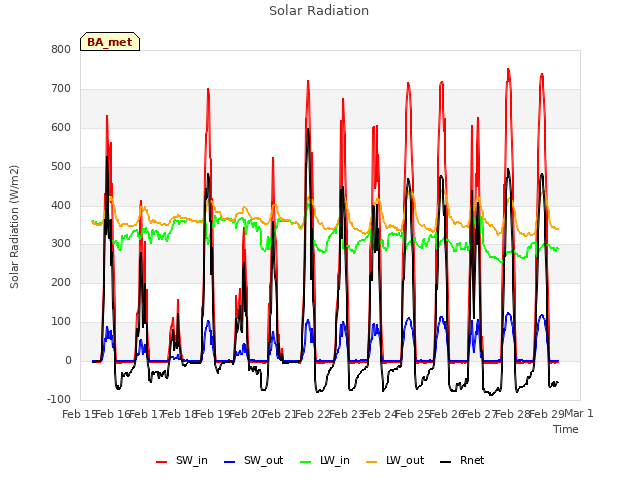Click the 600 y-axis tick label
Viewport: 640px width, 480px height.
coord(61,127)
